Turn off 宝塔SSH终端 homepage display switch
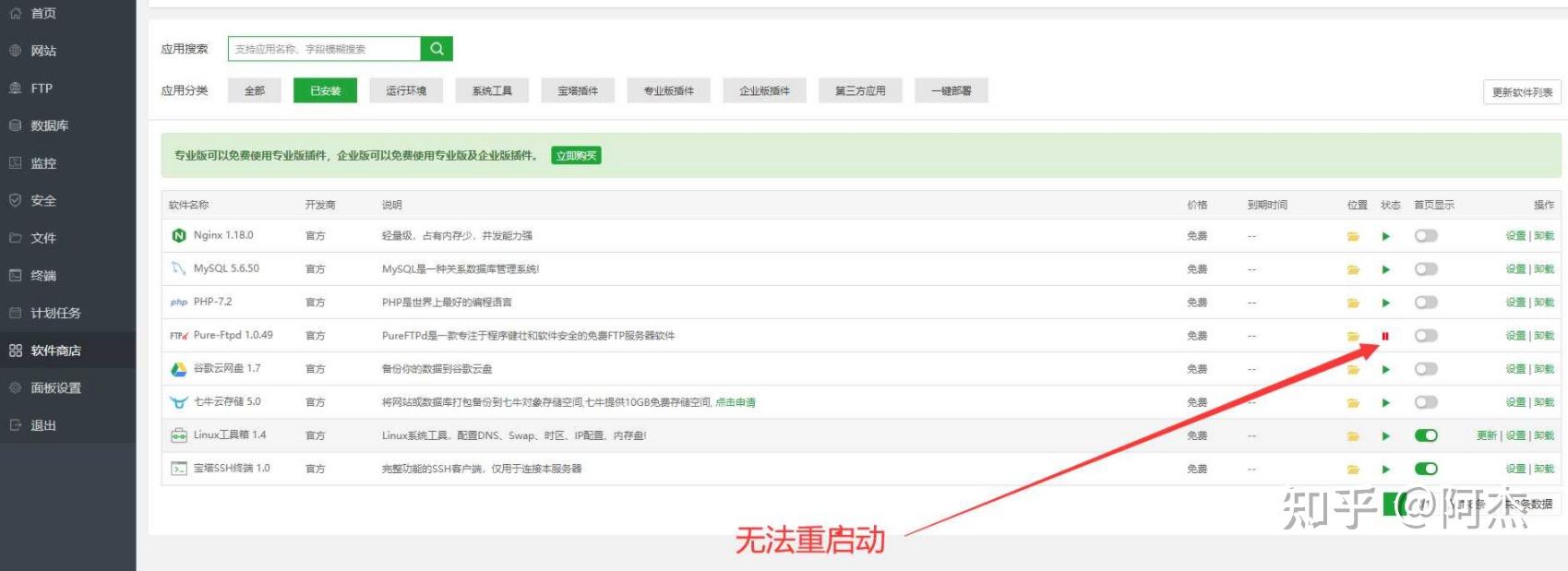The image size is (1568, 571). pos(1426,469)
